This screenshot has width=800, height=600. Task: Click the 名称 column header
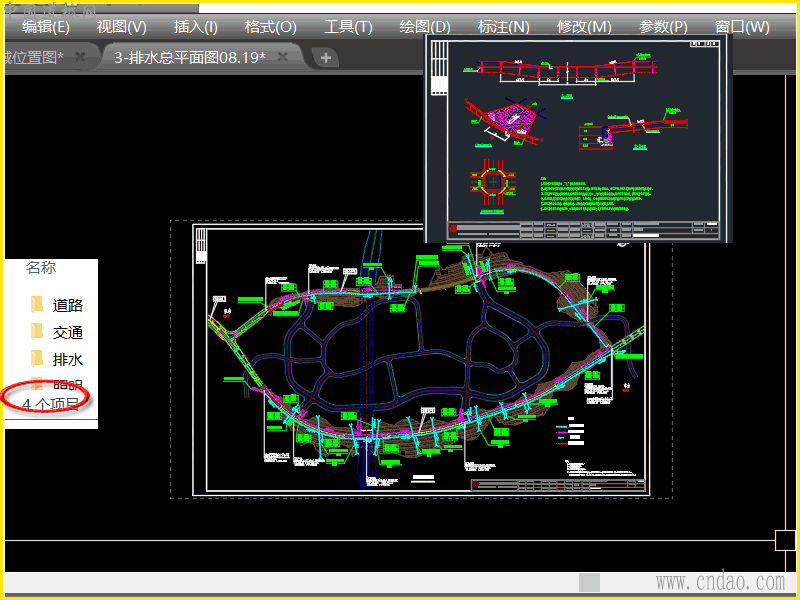[x=41, y=267]
